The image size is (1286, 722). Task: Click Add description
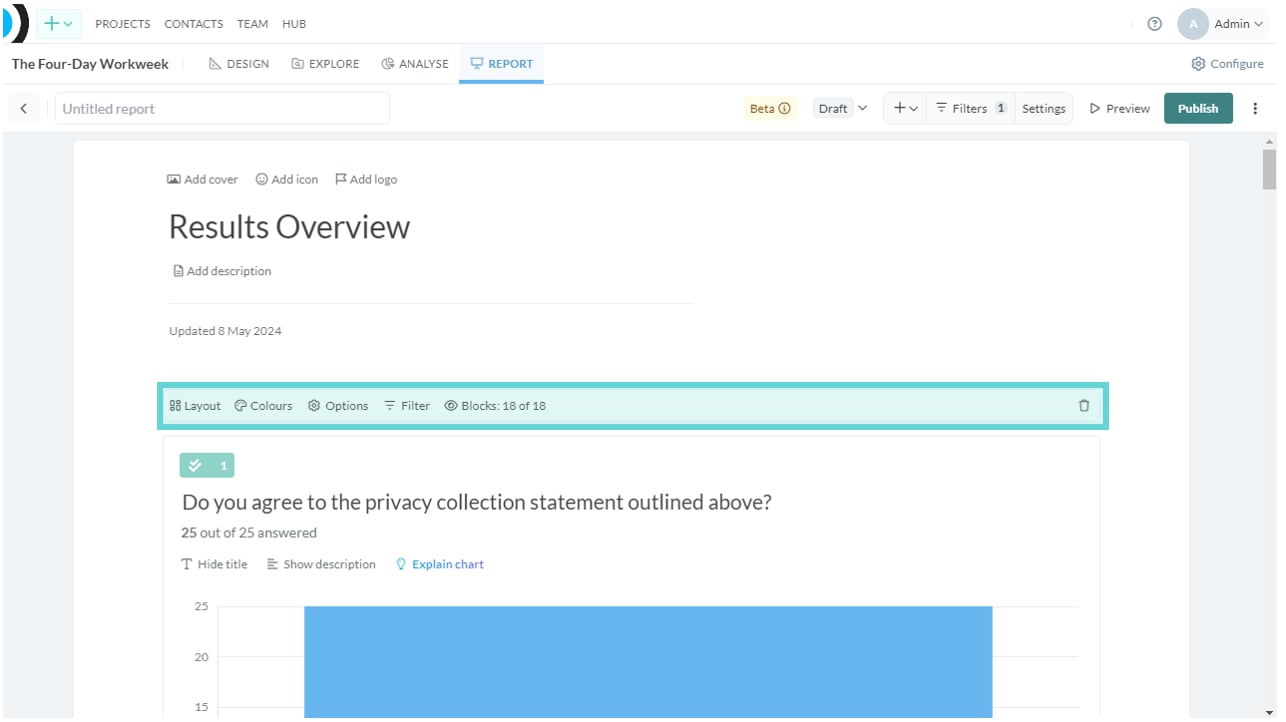(222, 271)
